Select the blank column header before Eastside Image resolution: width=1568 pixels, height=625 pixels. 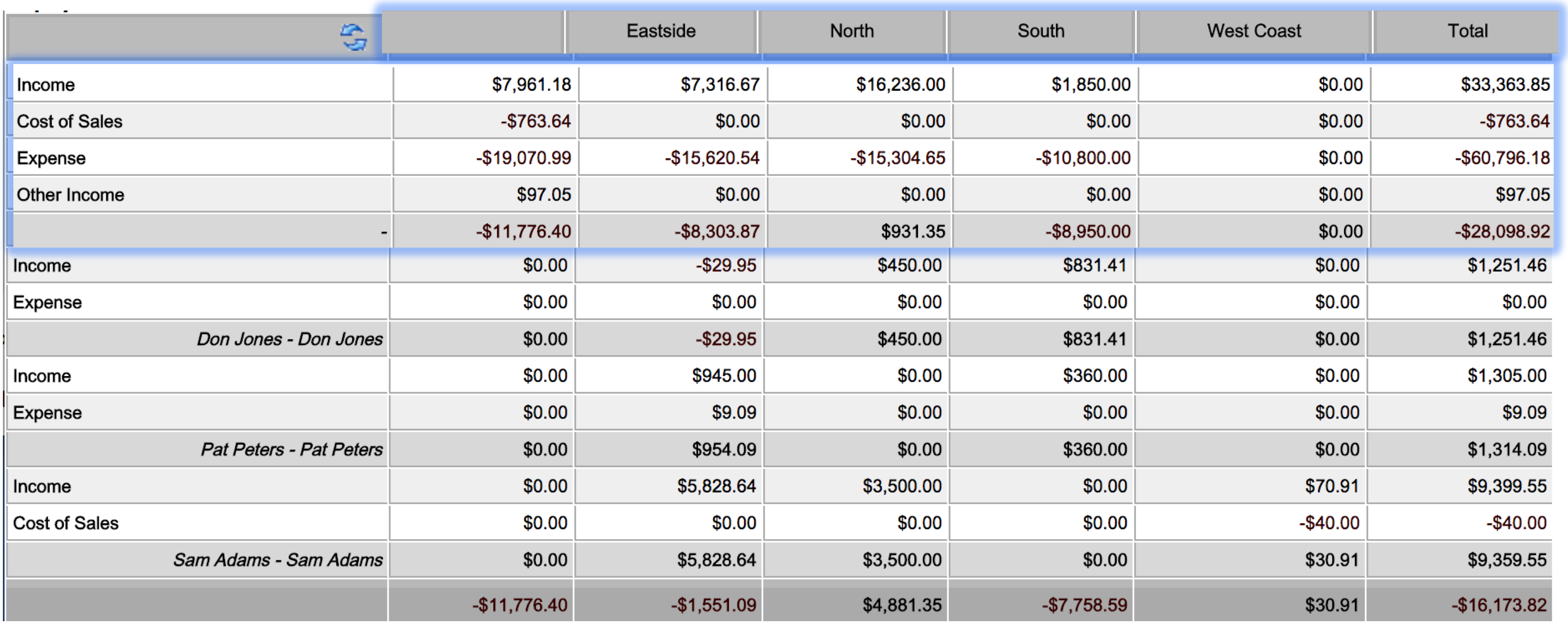[x=472, y=32]
